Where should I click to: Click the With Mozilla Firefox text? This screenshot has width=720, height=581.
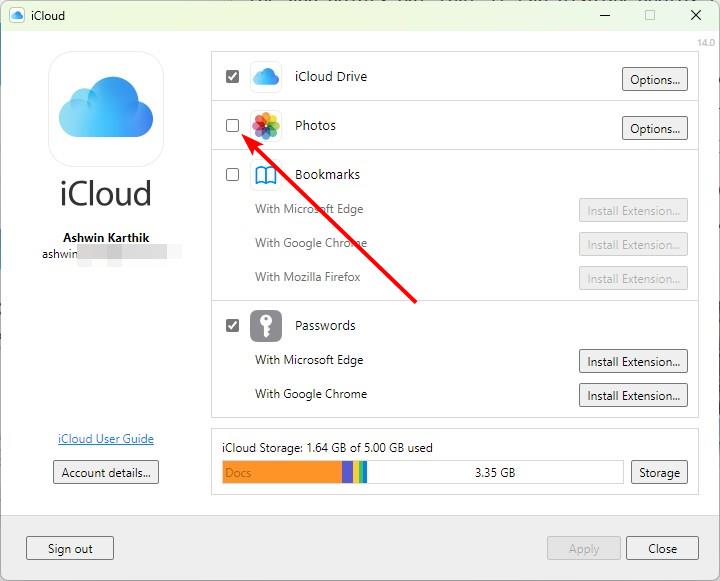308,277
